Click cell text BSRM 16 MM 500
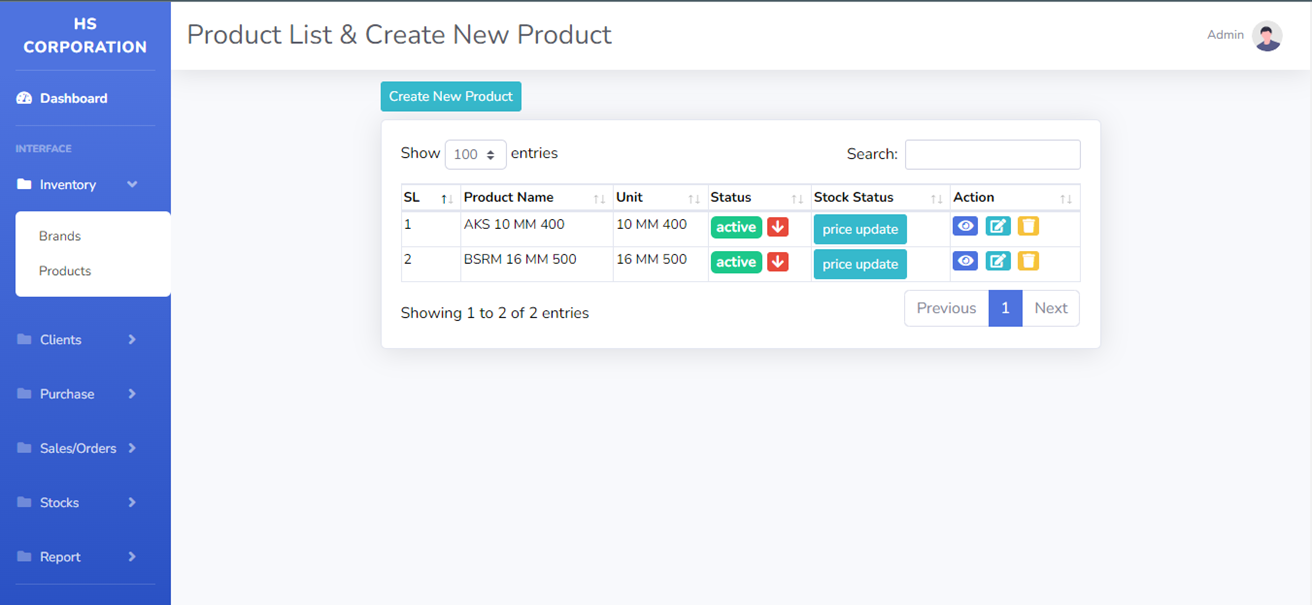 [520, 259]
